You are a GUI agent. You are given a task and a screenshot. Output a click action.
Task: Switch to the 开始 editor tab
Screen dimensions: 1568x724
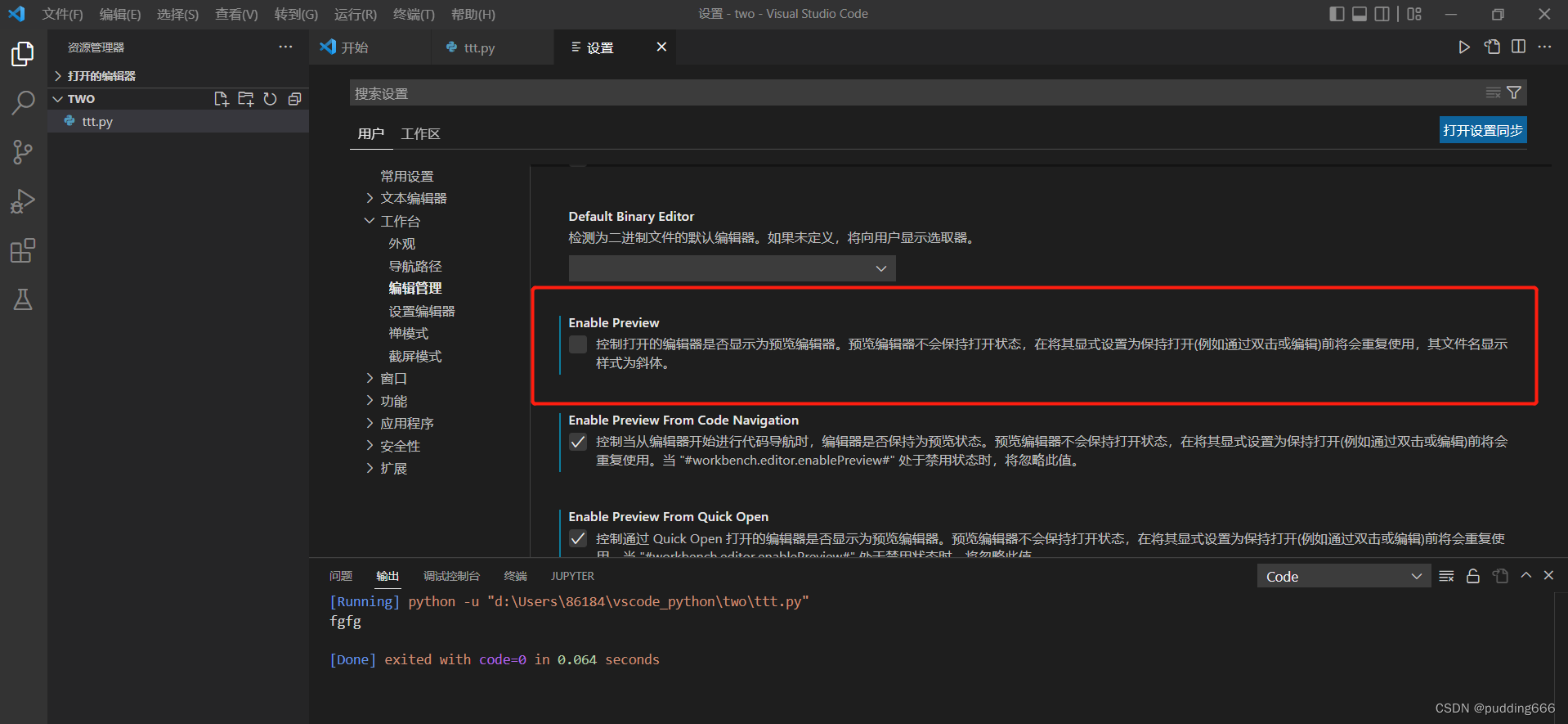[x=370, y=47]
